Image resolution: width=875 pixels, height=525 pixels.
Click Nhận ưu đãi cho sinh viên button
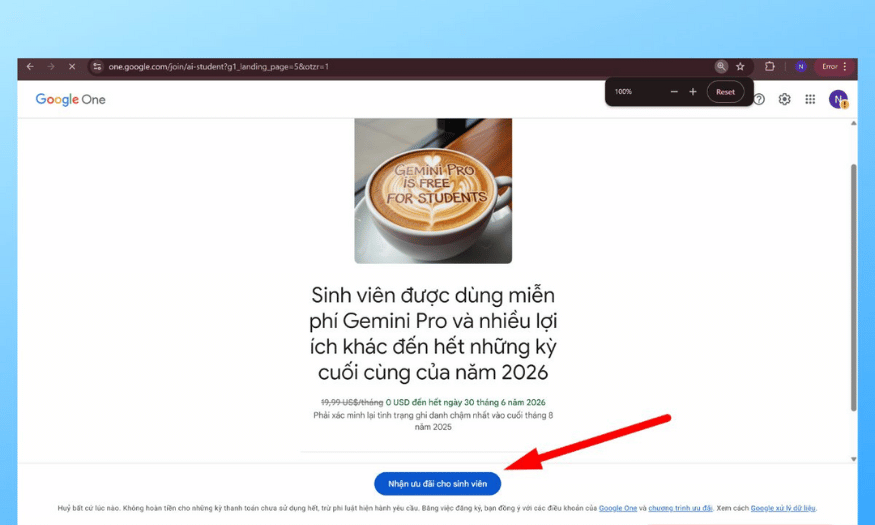[438, 484]
